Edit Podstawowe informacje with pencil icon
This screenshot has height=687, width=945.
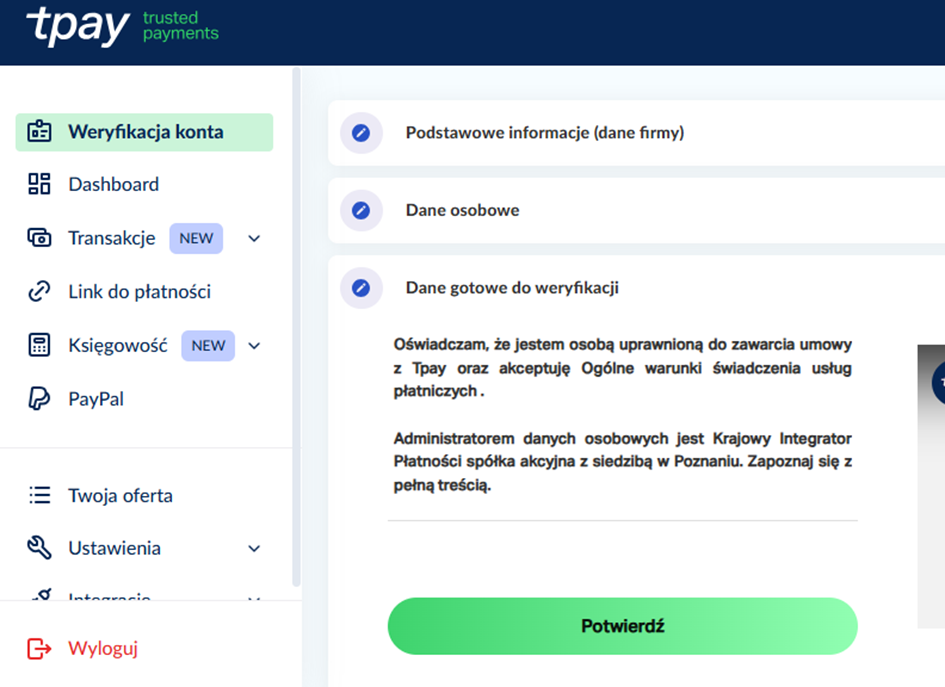tap(361, 133)
